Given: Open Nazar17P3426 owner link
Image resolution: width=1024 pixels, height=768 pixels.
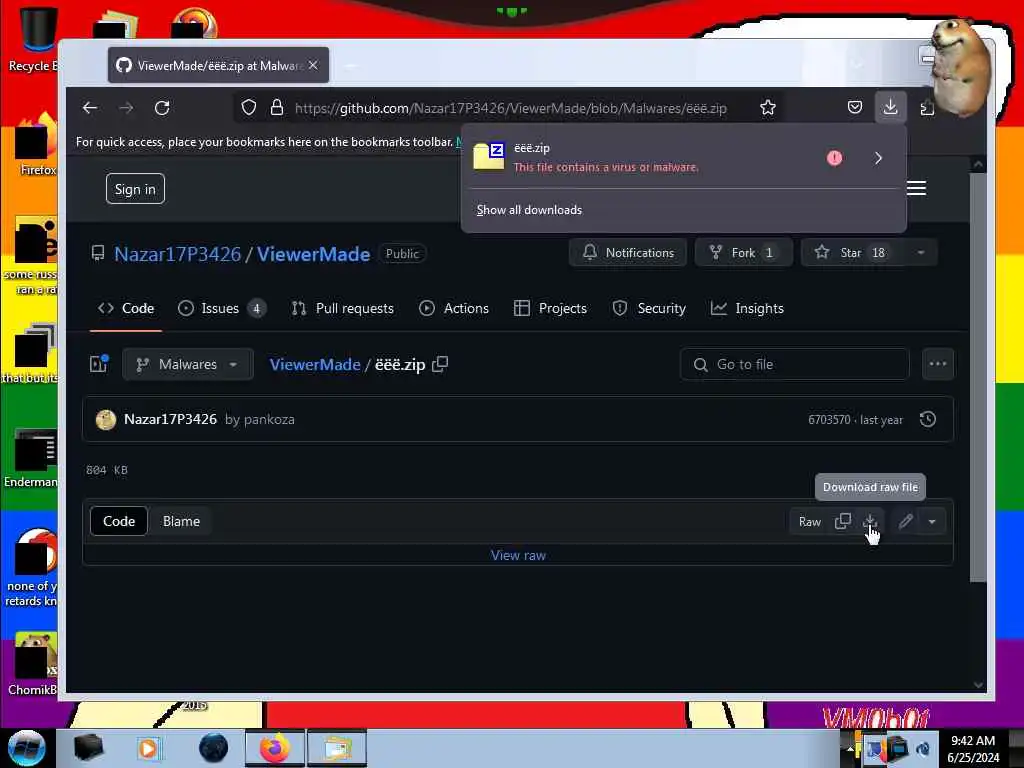Looking at the screenshot, I should [178, 253].
